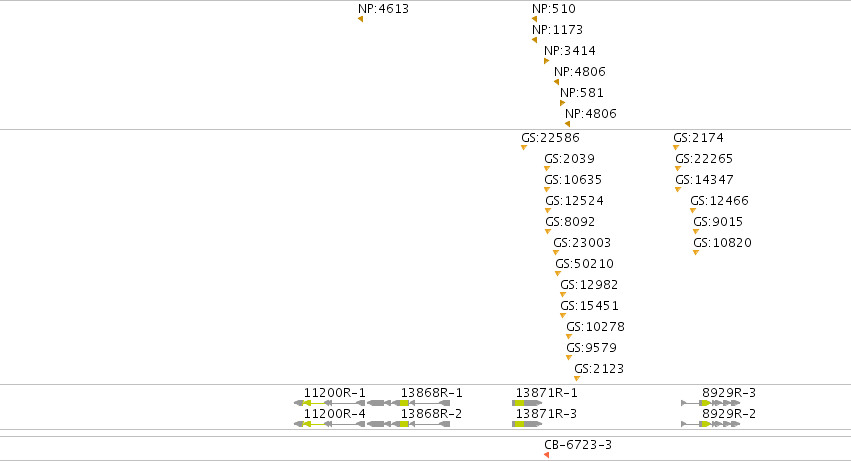This screenshot has height=461, width=851.
Task: Open the GS:10278 feature label
Action: click(595, 327)
